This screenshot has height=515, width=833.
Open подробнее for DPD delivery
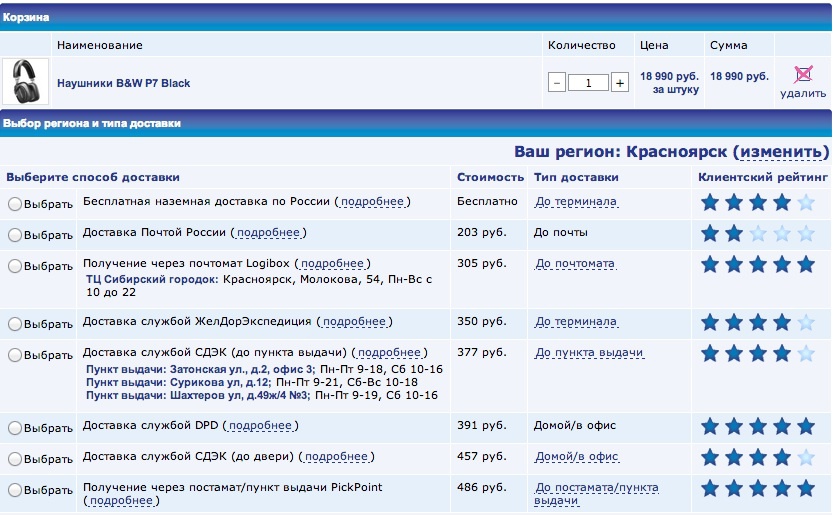pyautogui.click(x=260, y=425)
